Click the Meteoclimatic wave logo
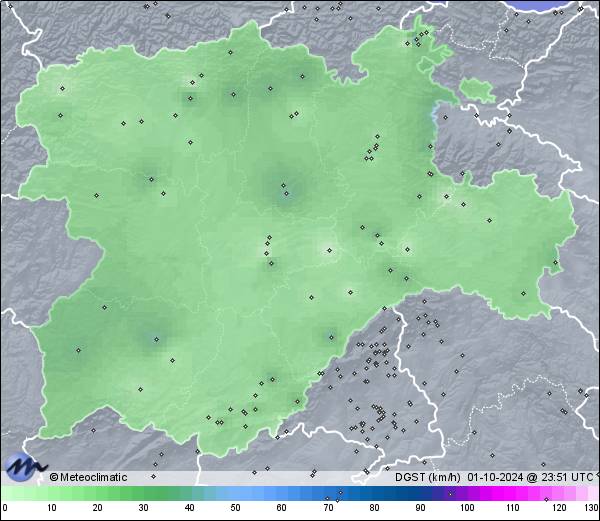600x521 pixels. [x=25, y=467]
